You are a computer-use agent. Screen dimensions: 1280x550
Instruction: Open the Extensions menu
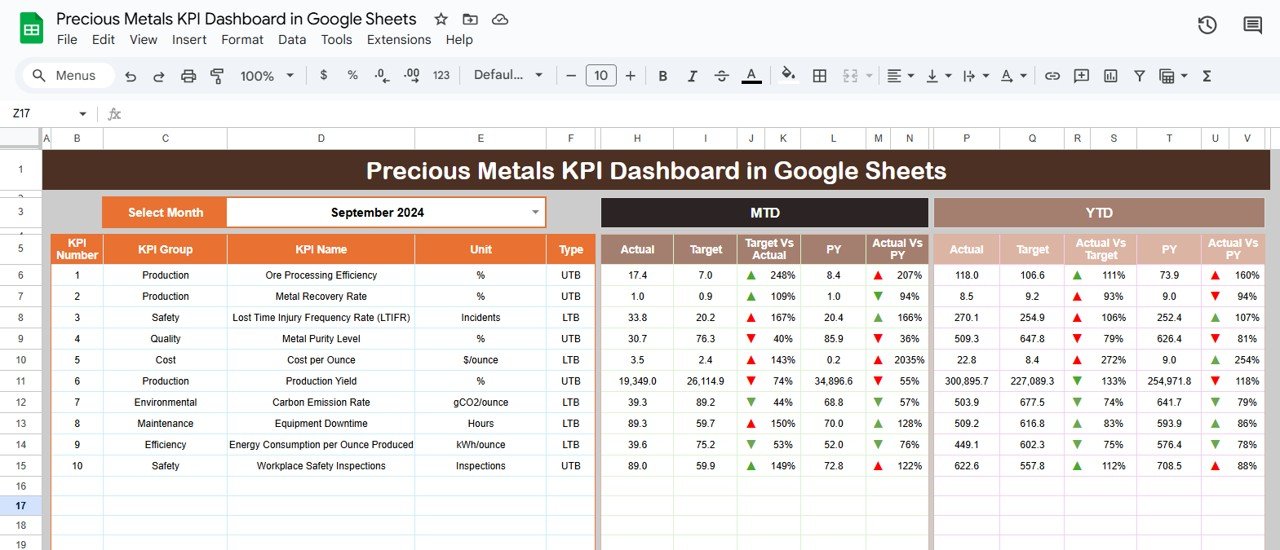point(399,40)
